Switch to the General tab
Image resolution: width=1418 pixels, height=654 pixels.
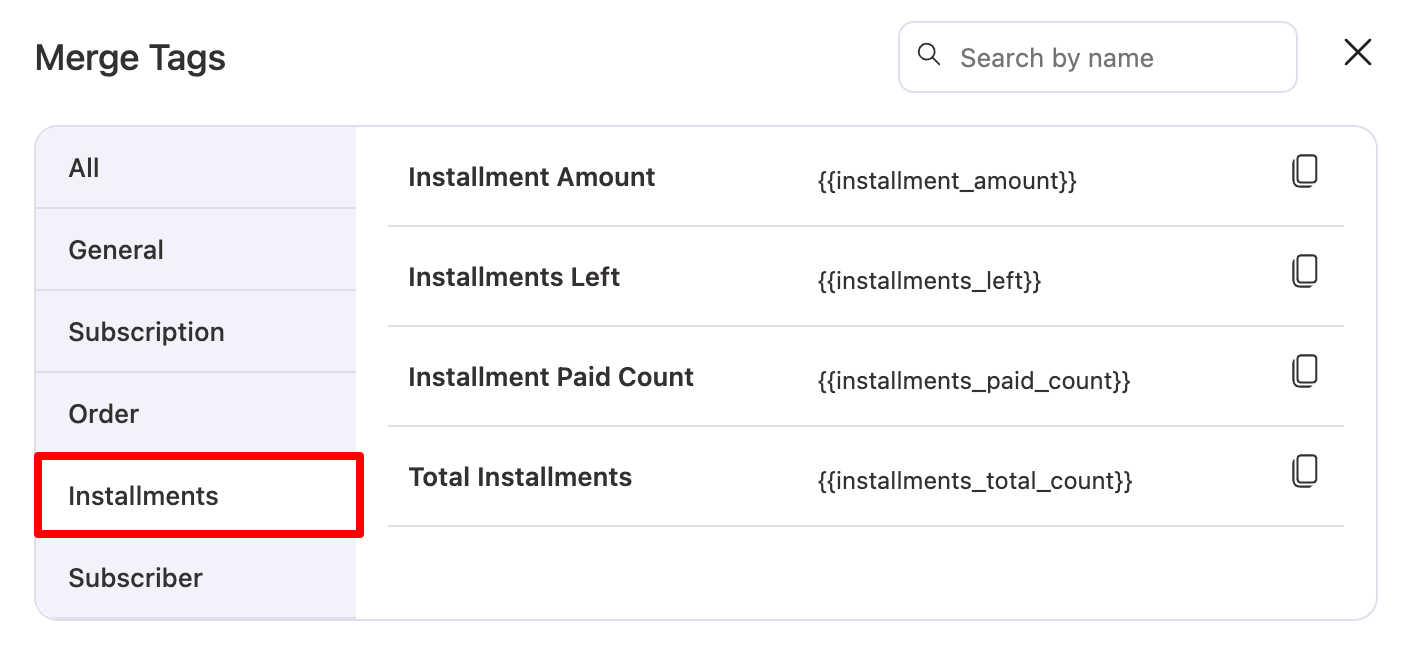pos(116,249)
